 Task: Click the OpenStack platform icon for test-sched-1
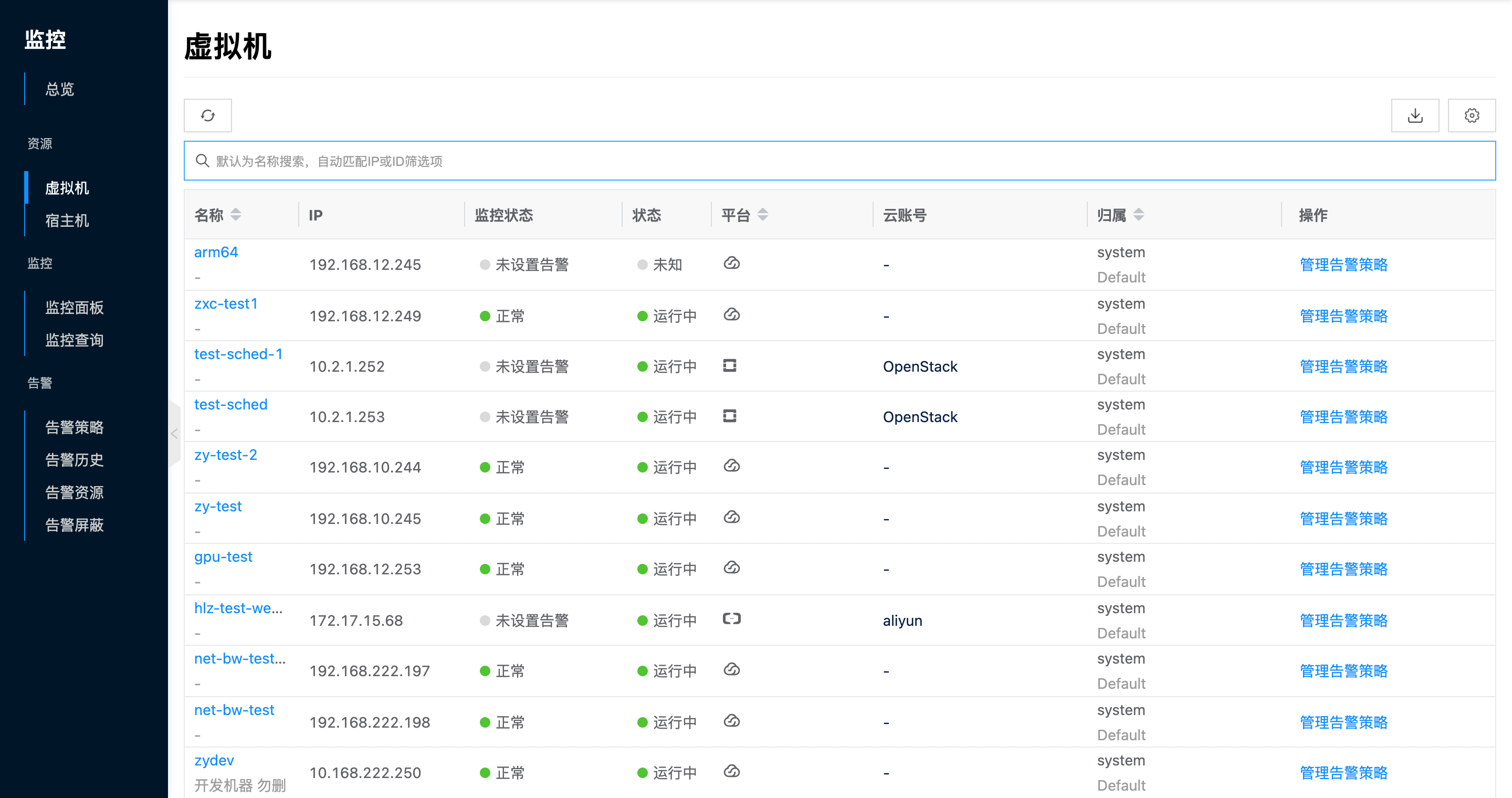[x=729, y=366]
